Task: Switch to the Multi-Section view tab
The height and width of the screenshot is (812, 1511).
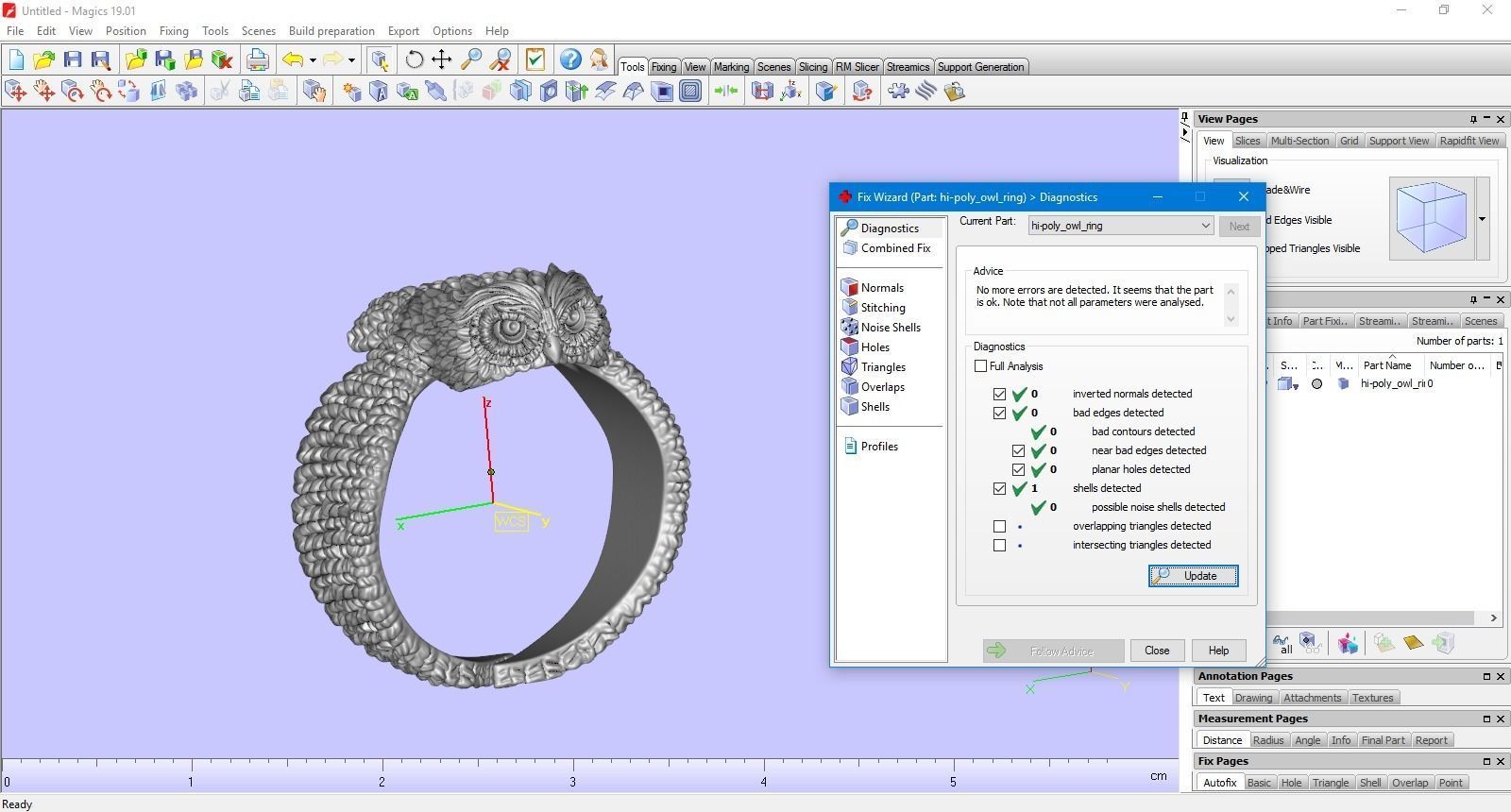Action: (x=1299, y=141)
